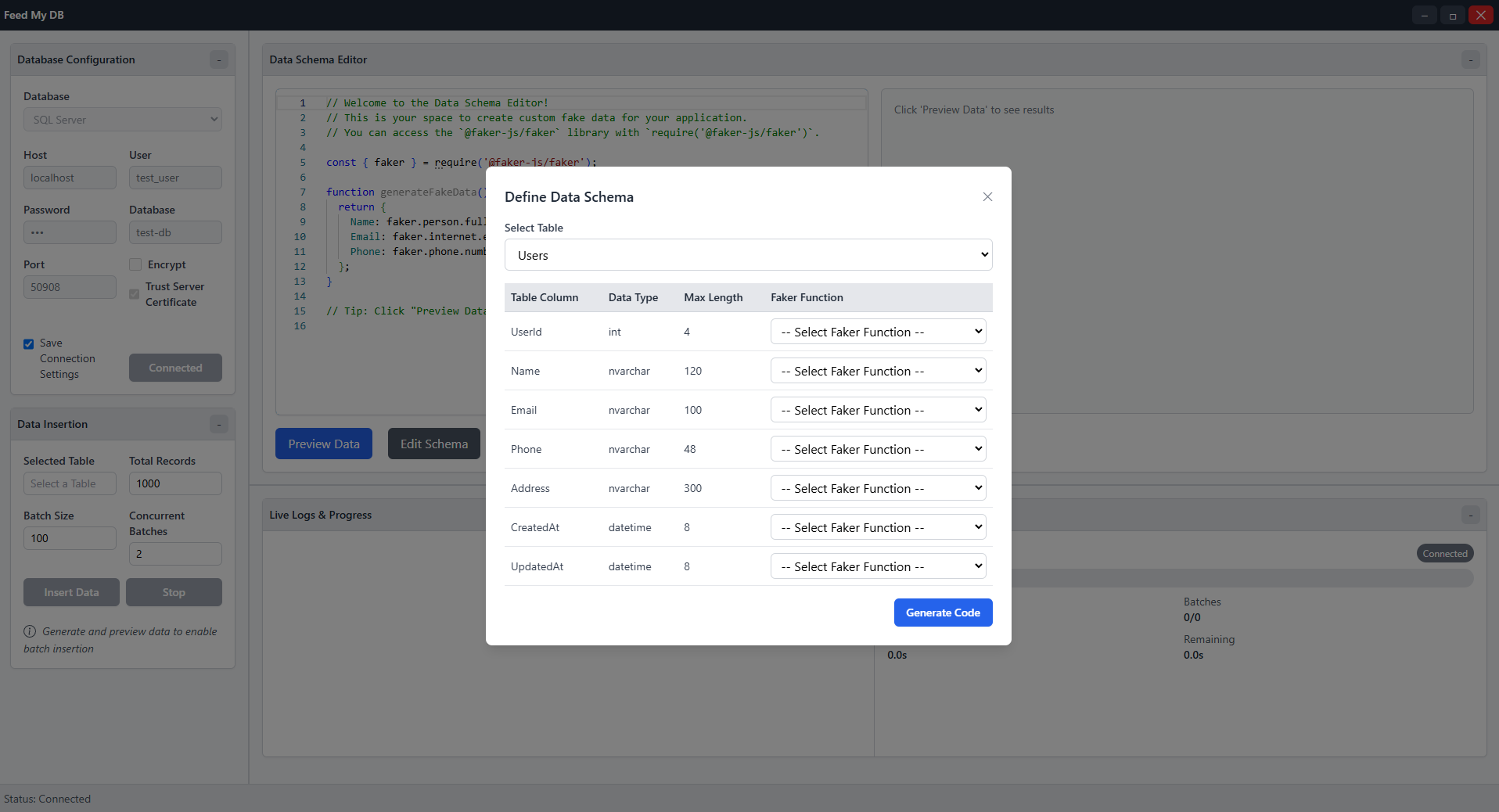Click the Total Records field showing 1000
The width and height of the screenshot is (1499, 812).
pos(175,483)
